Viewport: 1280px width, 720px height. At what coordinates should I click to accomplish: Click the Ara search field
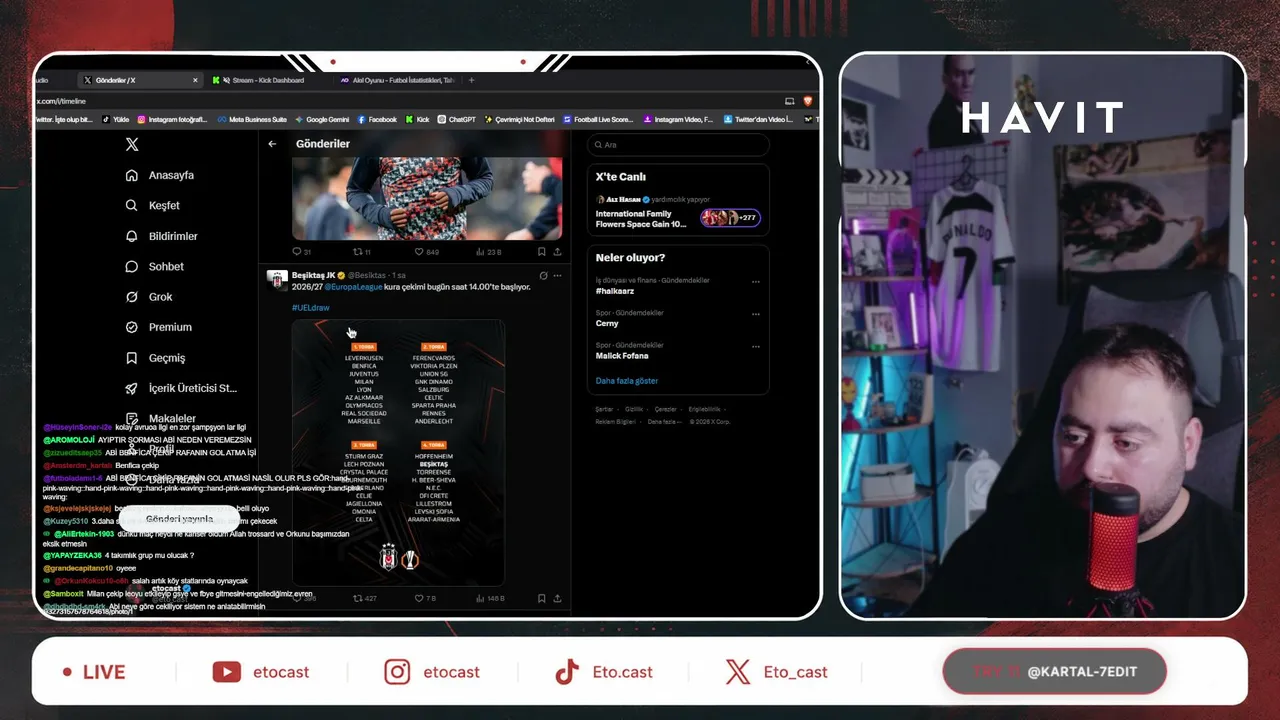click(678, 145)
